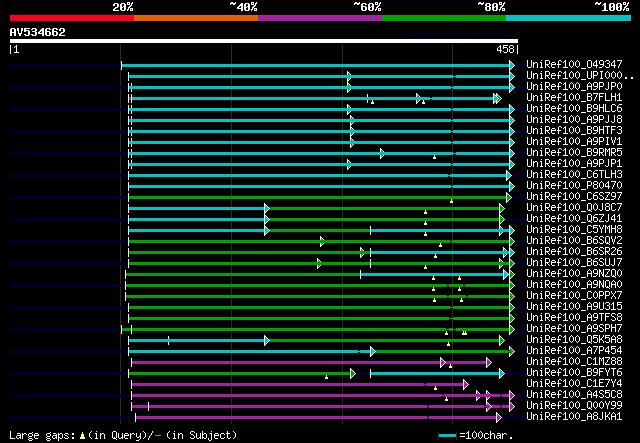Screen dimensions: 640x443
Task: Click the purple ~60% identity legend segment
Action: coord(320,18)
